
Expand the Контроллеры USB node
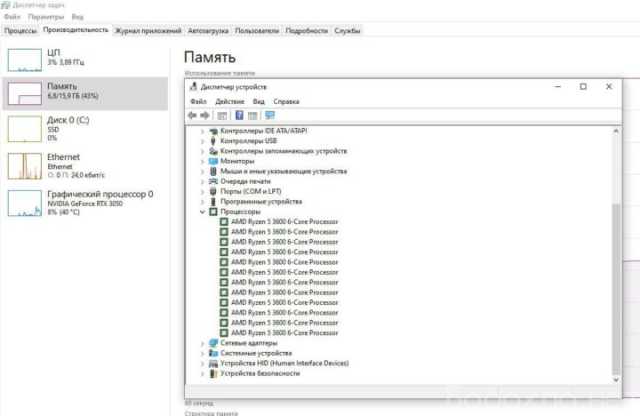point(203,141)
